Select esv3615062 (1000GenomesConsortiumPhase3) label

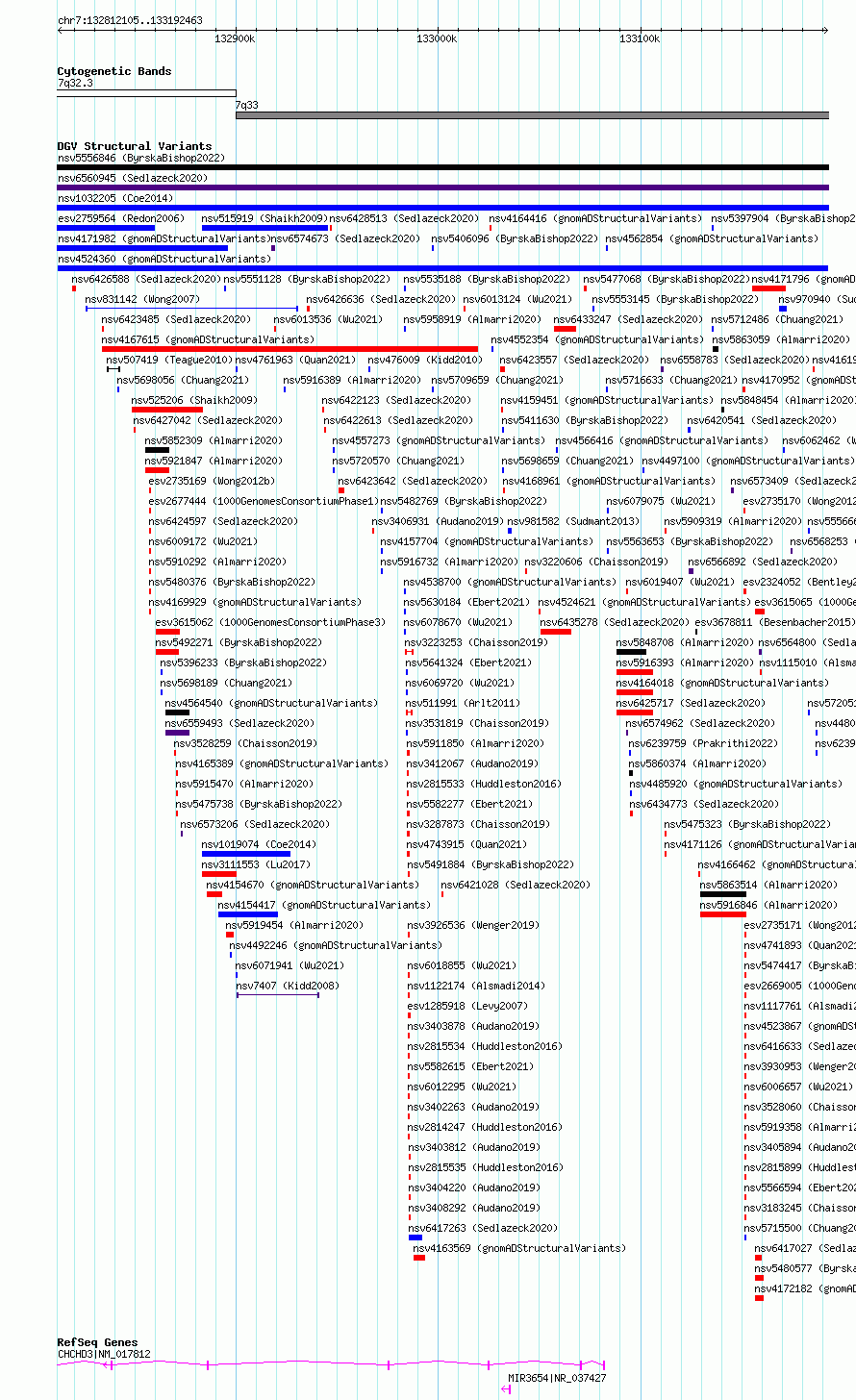coord(270,622)
